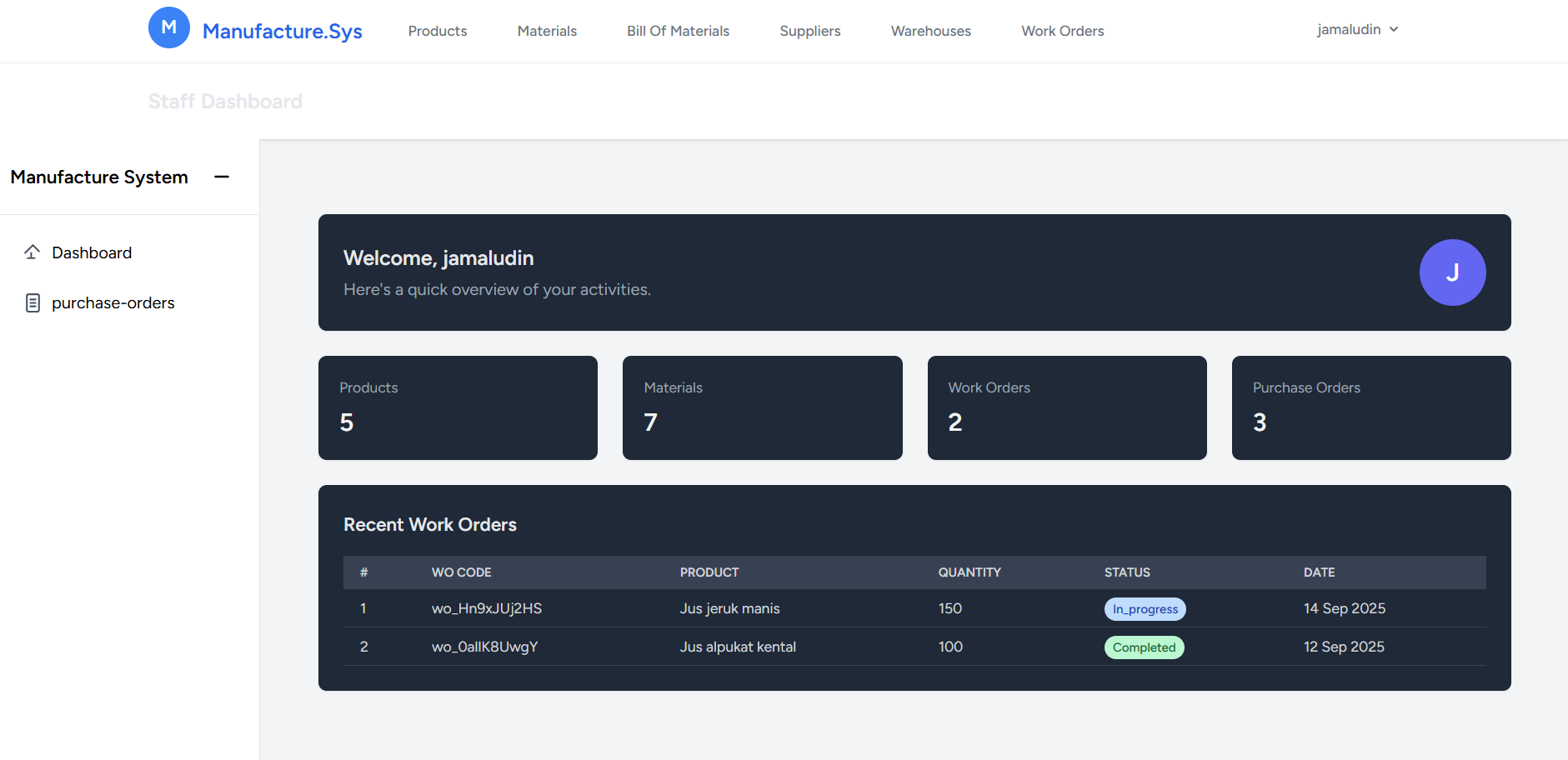Image resolution: width=1568 pixels, height=760 pixels.
Task: Open the jamaludin user dropdown menu
Action: click(1356, 30)
